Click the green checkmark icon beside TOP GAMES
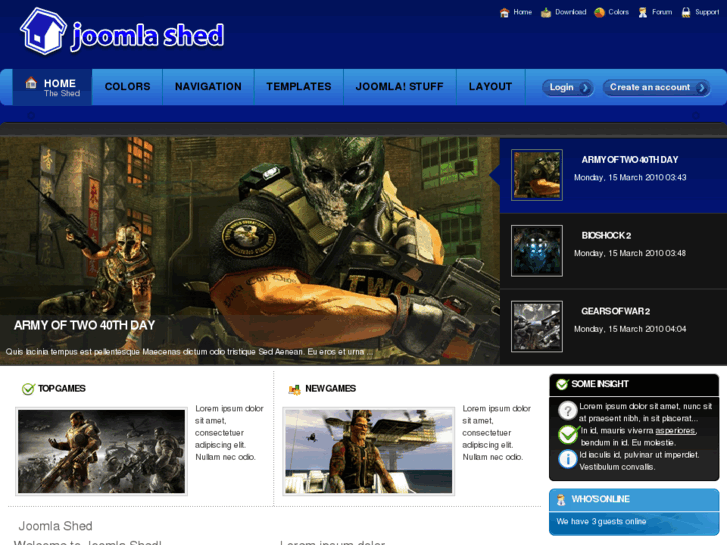727x545 pixels. (x=28, y=389)
